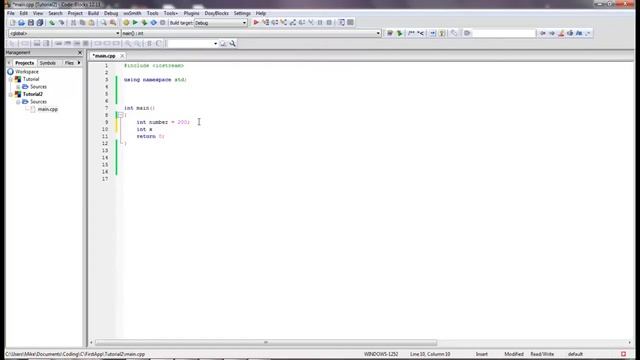This screenshot has width=640, height=360.
Task: Close the Management panel
Action: 80,53
